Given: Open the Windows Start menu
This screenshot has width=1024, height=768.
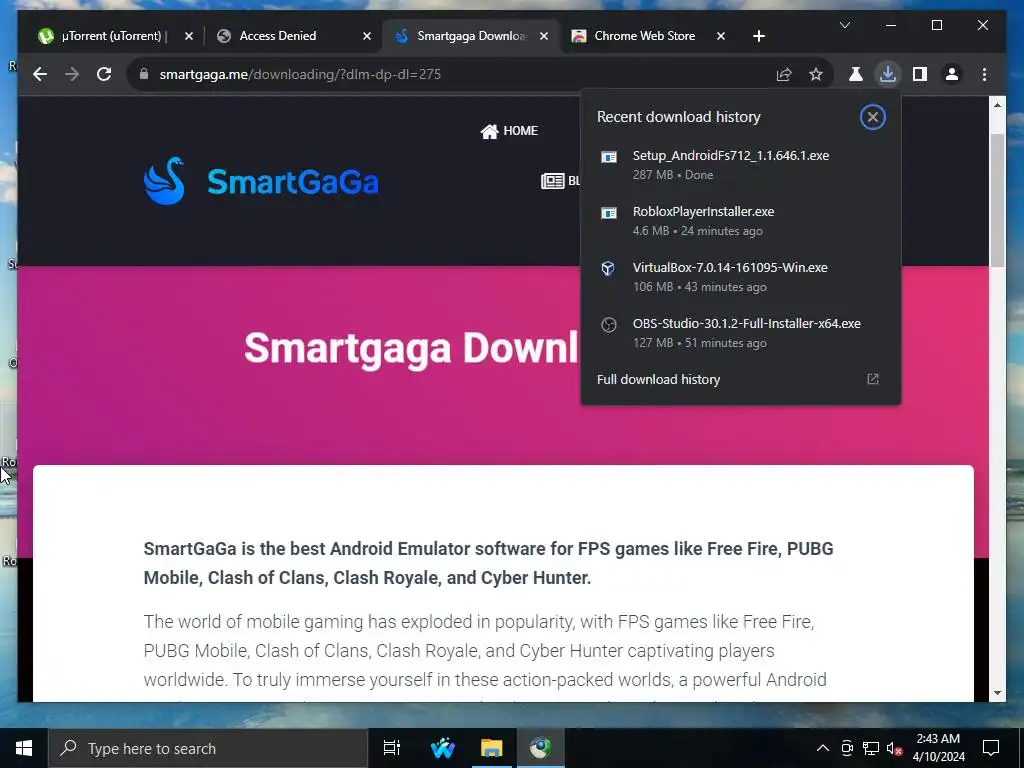Looking at the screenshot, I should coord(24,748).
